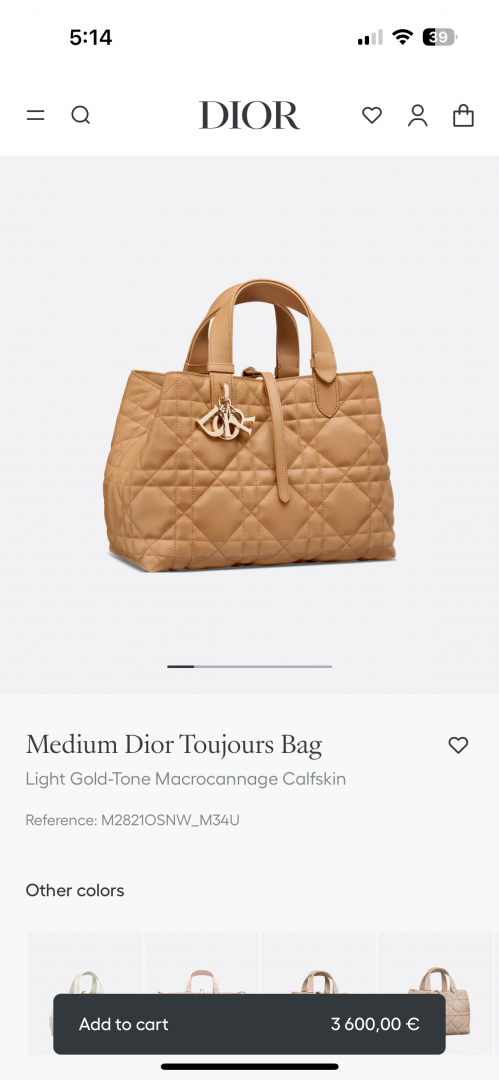Select the beige bag color thumbnail
Screen dimensions: 499x1080
pyautogui.click(x=319, y=993)
